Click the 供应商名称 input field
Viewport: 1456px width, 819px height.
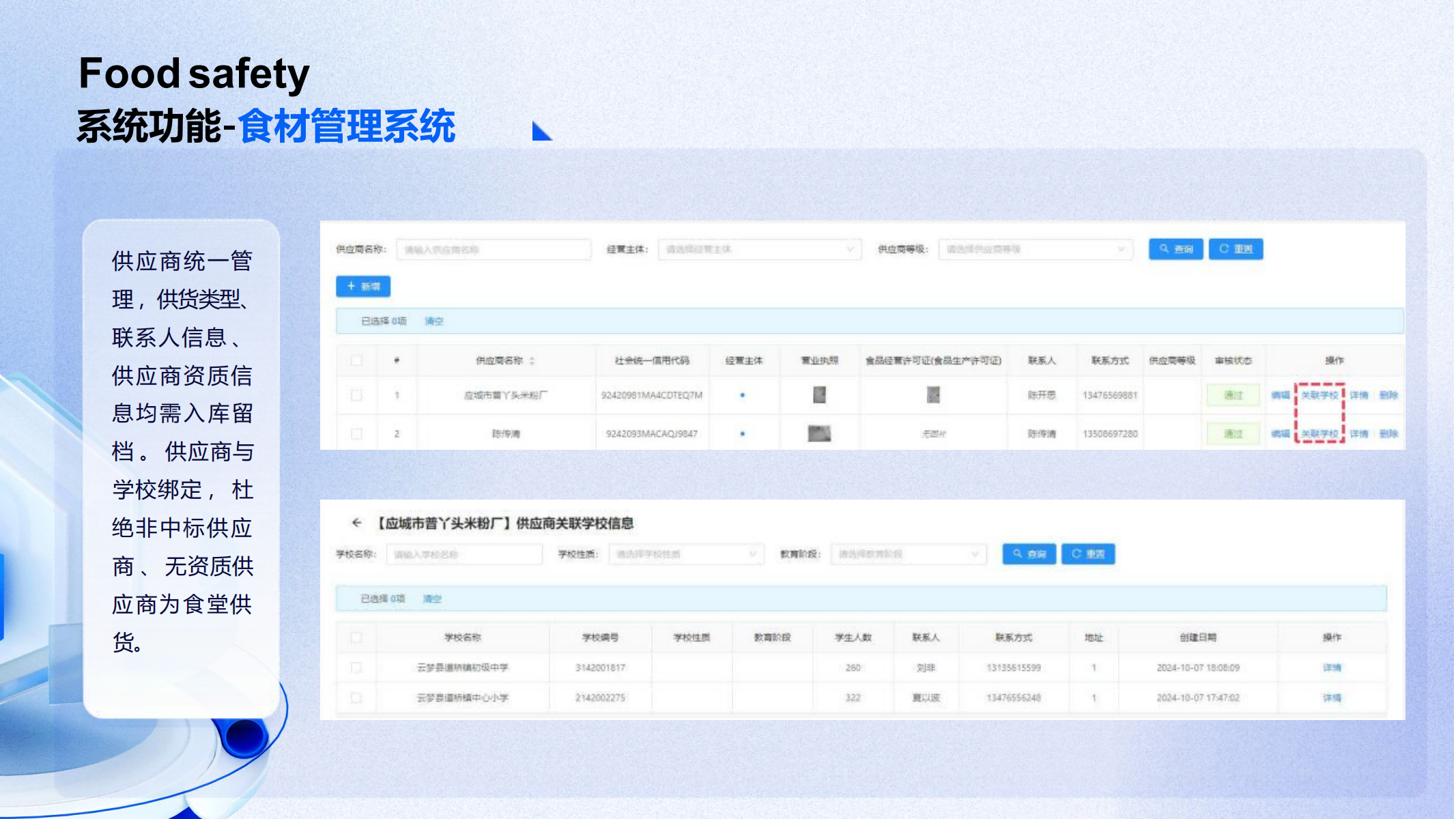(x=494, y=249)
